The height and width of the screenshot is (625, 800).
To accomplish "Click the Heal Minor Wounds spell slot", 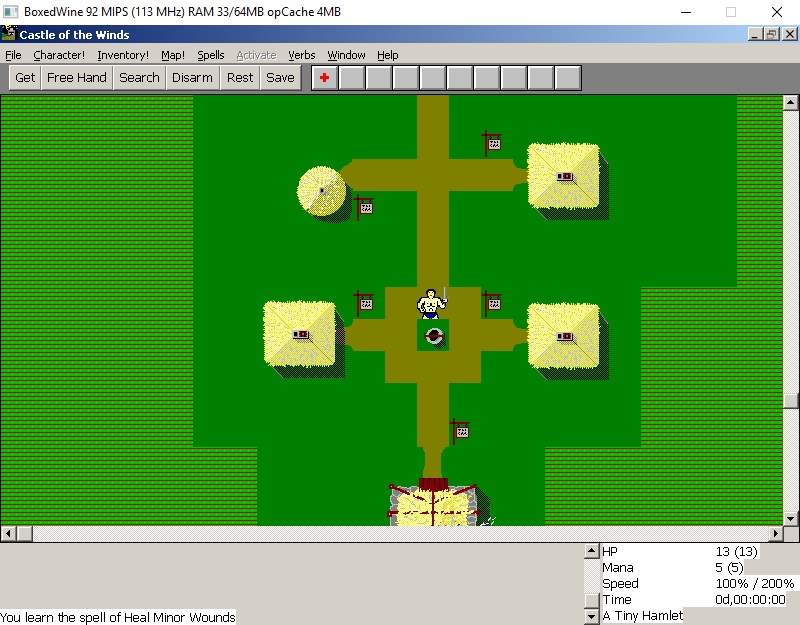I will click(x=324, y=78).
